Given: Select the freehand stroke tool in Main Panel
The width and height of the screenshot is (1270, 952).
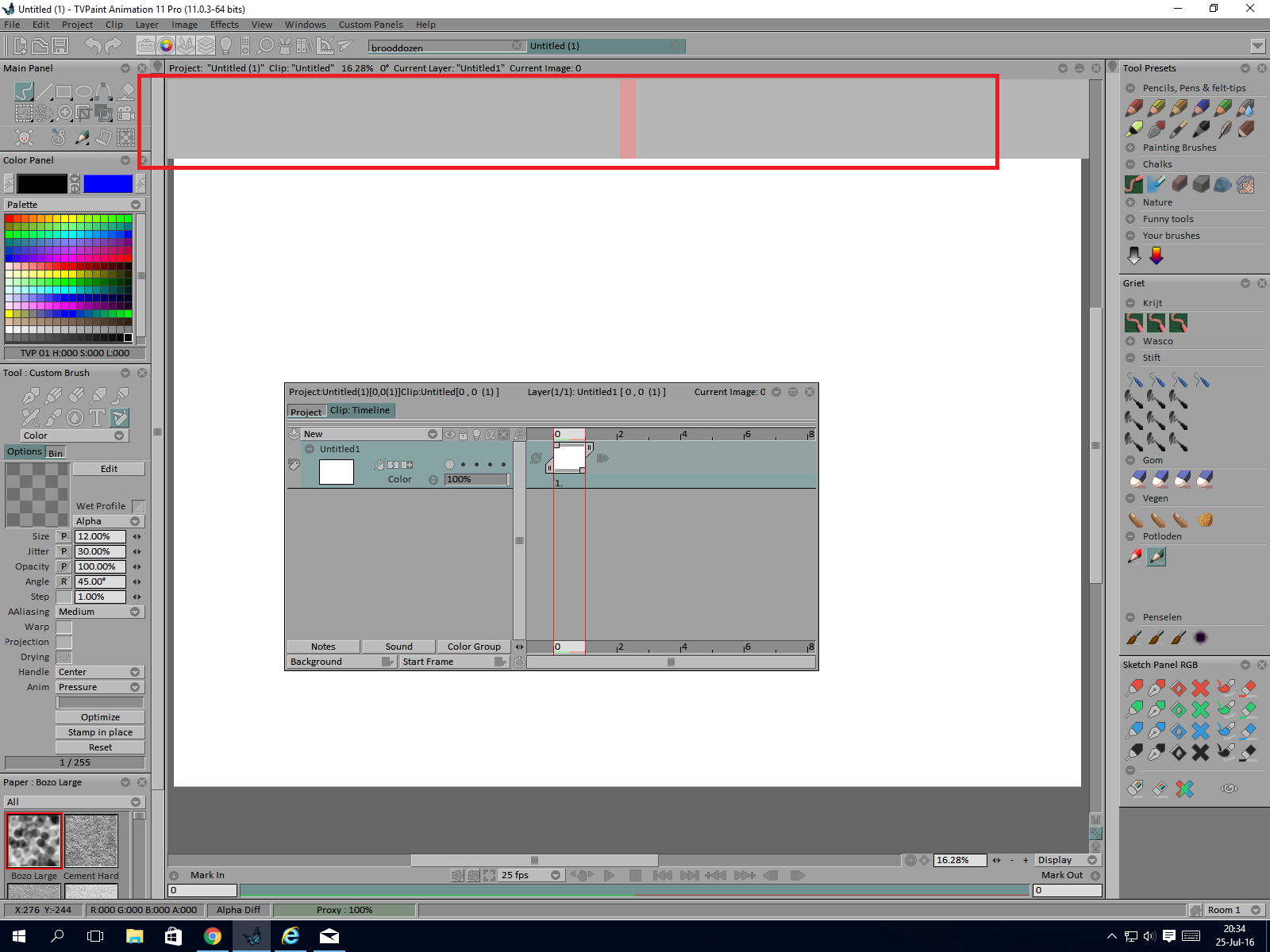Looking at the screenshot, I should click(x=24, y=92).
